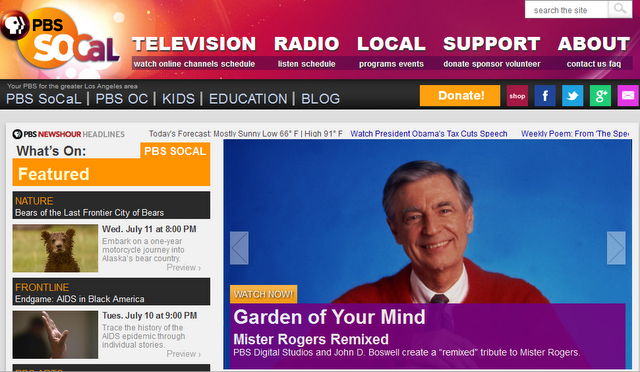Click Preview for the Frontline show
Image resolution: width=640 pixels, height=372 pixels.
[184, 354]
